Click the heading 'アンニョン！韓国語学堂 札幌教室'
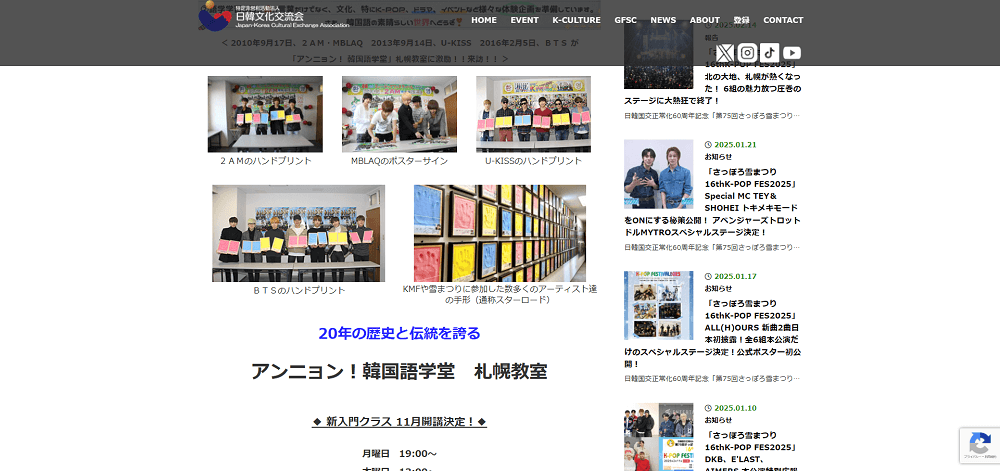 tap(399, 371)
